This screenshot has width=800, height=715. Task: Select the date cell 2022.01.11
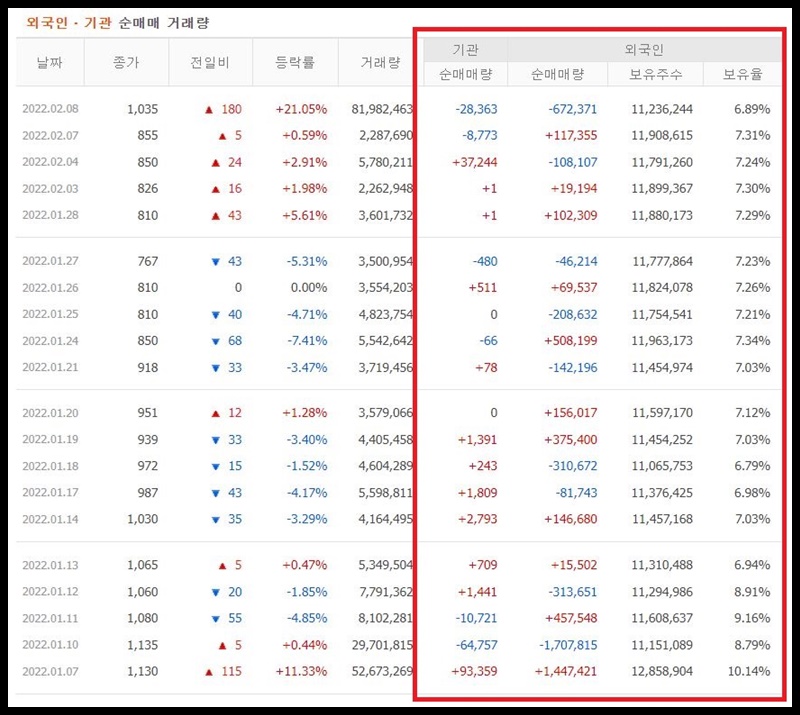[x=51, y=618]
